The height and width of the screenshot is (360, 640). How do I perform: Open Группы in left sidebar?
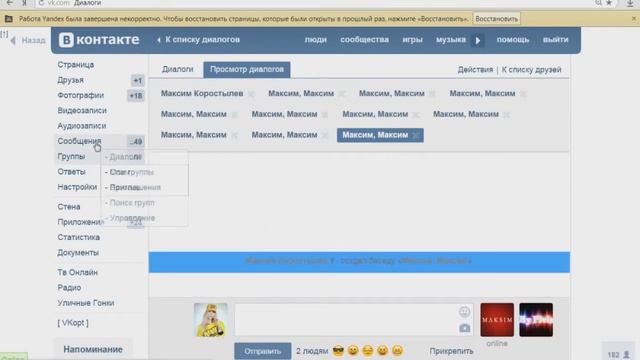click(71, 157)
